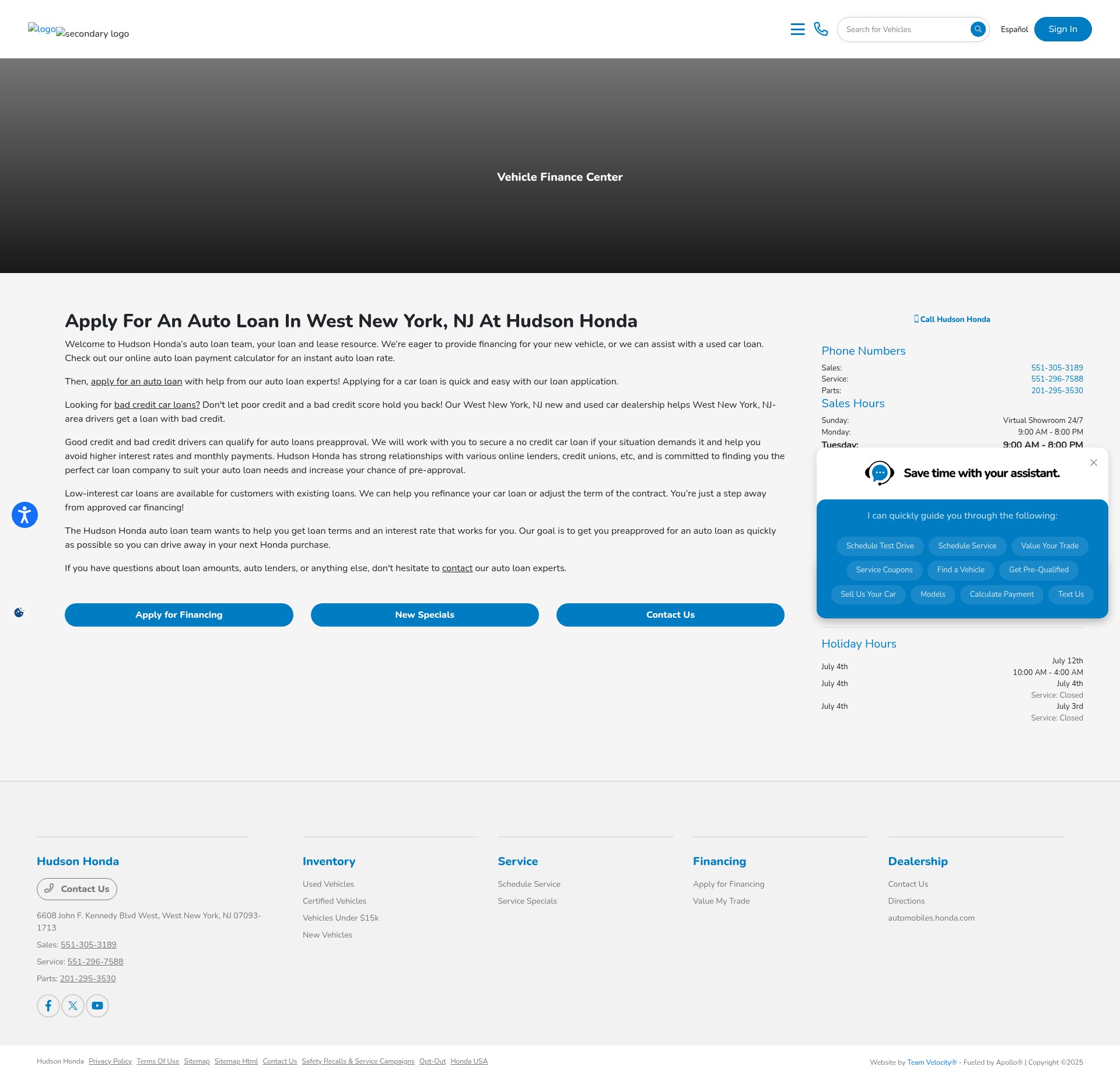
Task: Select Value Your Trade chip
Action: coord(1050,546)
